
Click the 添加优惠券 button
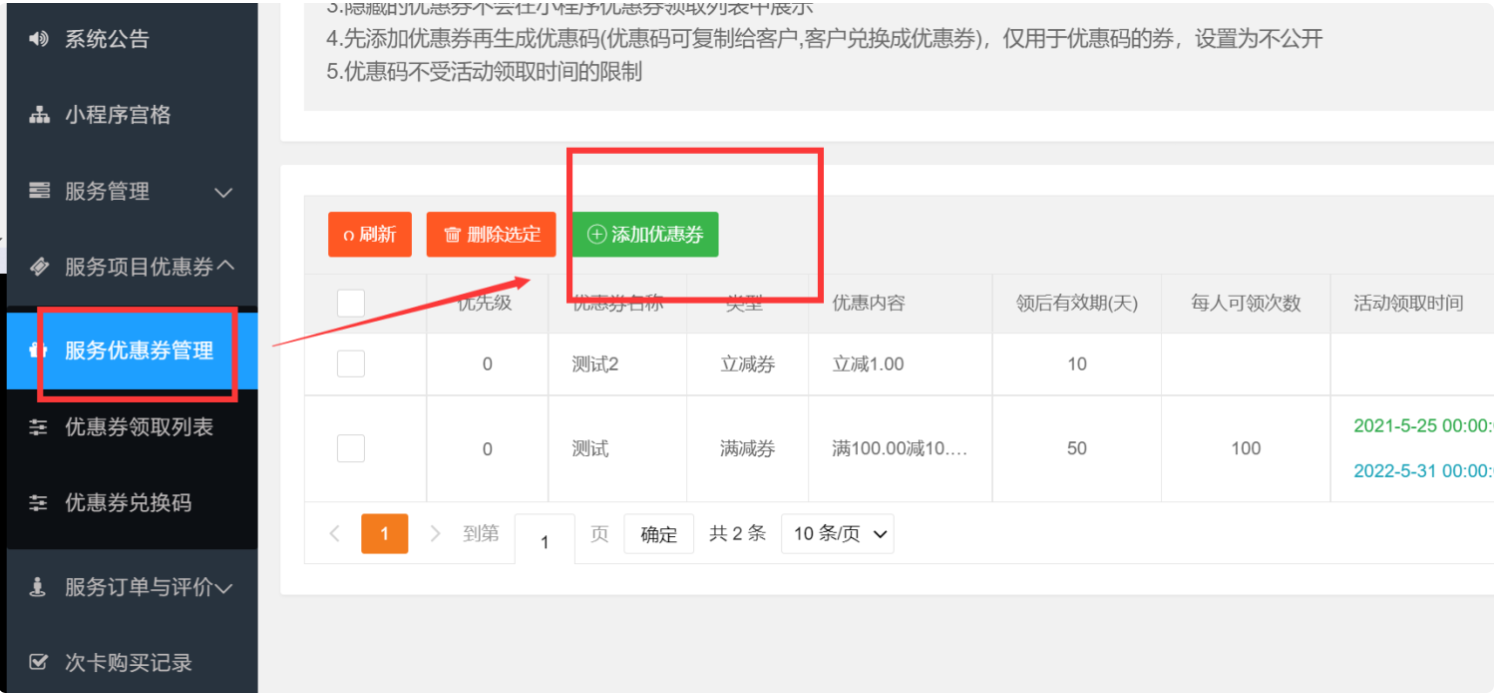coord(645,235)
